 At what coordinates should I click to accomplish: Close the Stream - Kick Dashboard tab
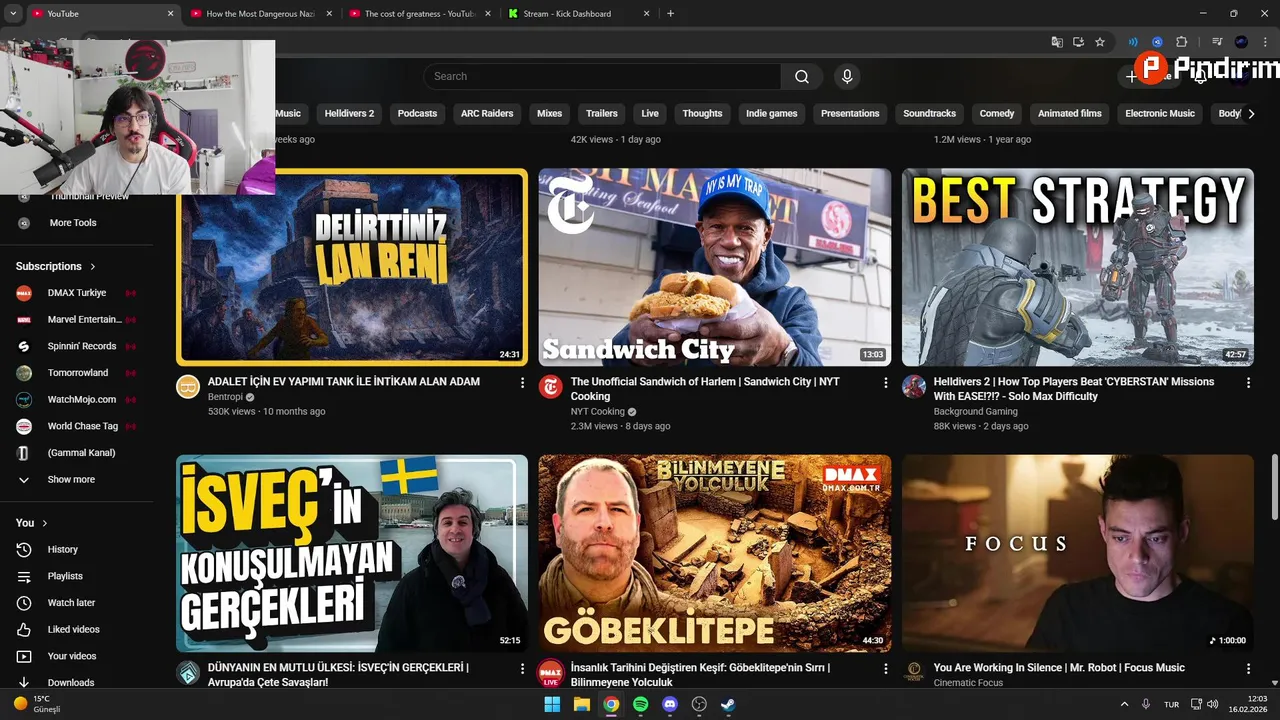coord(646,13)
